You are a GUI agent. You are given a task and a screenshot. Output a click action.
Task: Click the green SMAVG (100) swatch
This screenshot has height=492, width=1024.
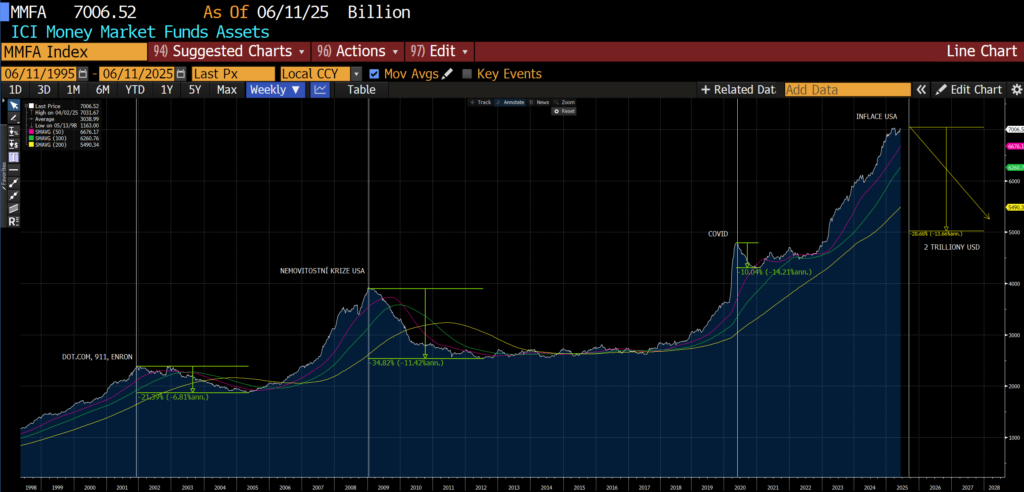pyautogui.click(x=31, y=138)
